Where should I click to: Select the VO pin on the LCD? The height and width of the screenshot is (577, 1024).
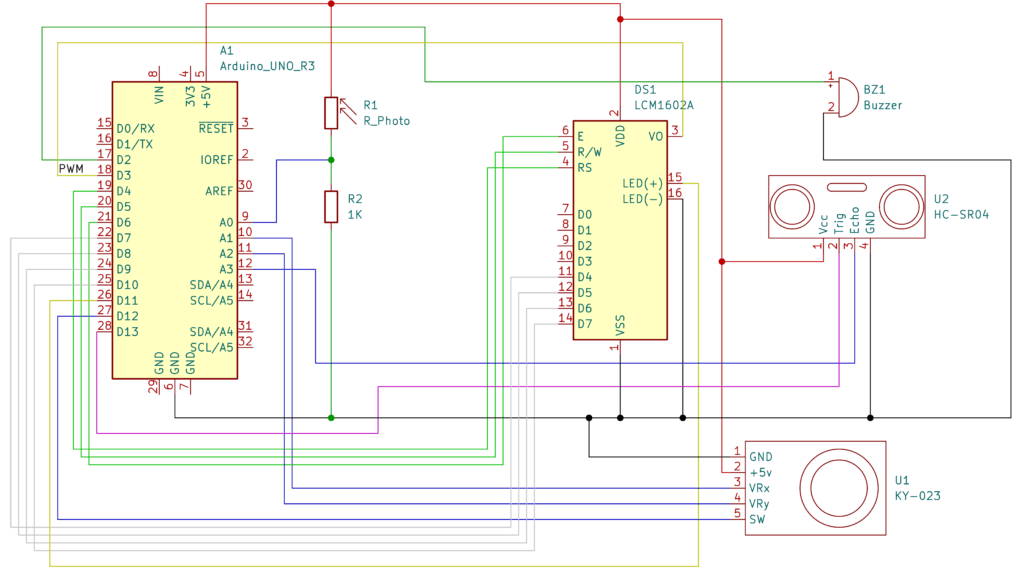click(x=655, y=137)
